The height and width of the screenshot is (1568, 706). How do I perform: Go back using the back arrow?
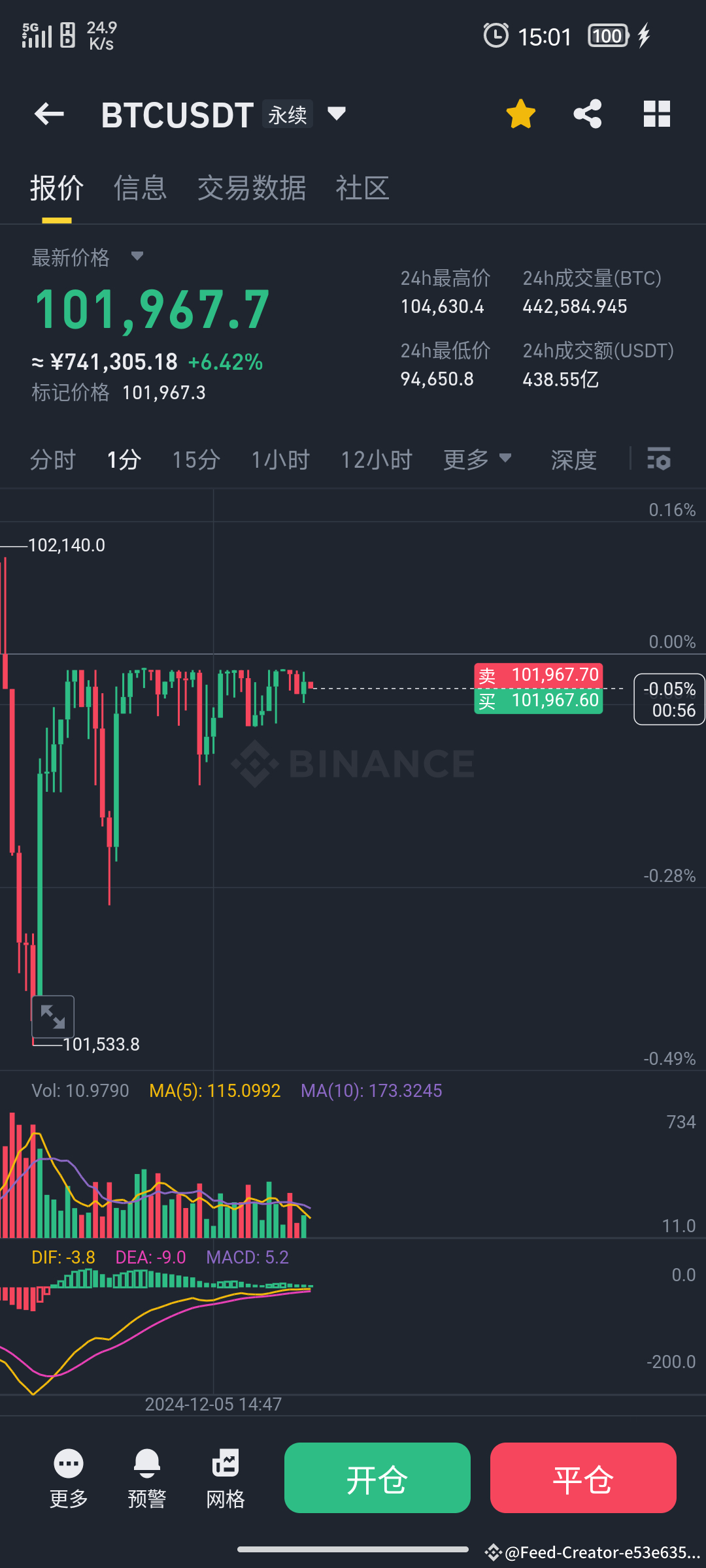(49, 114)
